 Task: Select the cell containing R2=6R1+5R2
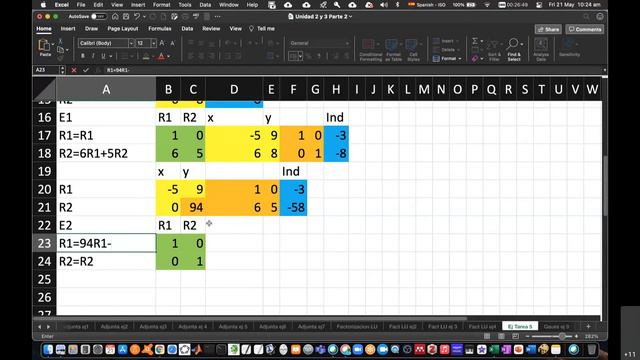106,153
